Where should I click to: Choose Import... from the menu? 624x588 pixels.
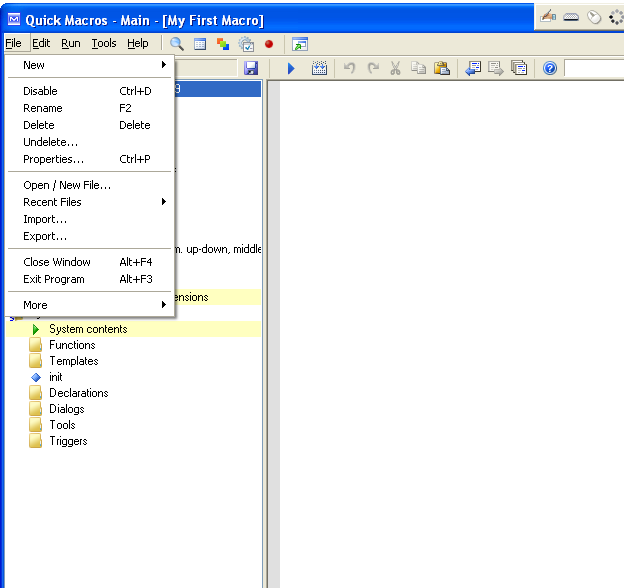point(91,219)
